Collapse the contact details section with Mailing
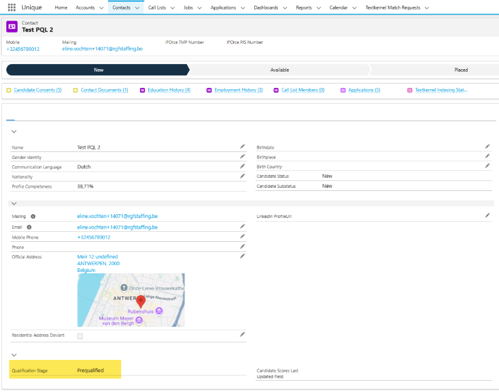499x392 pixels. point(14,203)
